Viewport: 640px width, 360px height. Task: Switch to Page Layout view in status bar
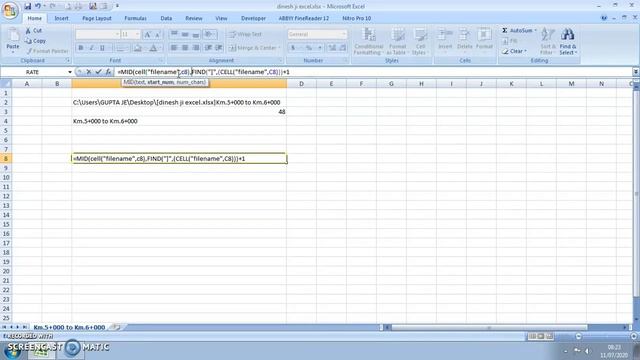[x=541, y=336]
